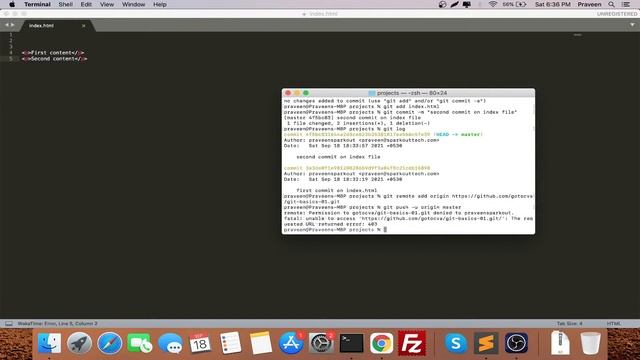Screen dimensions: 640x360
Task: Open the Apple menu
Action: (12, 4)
